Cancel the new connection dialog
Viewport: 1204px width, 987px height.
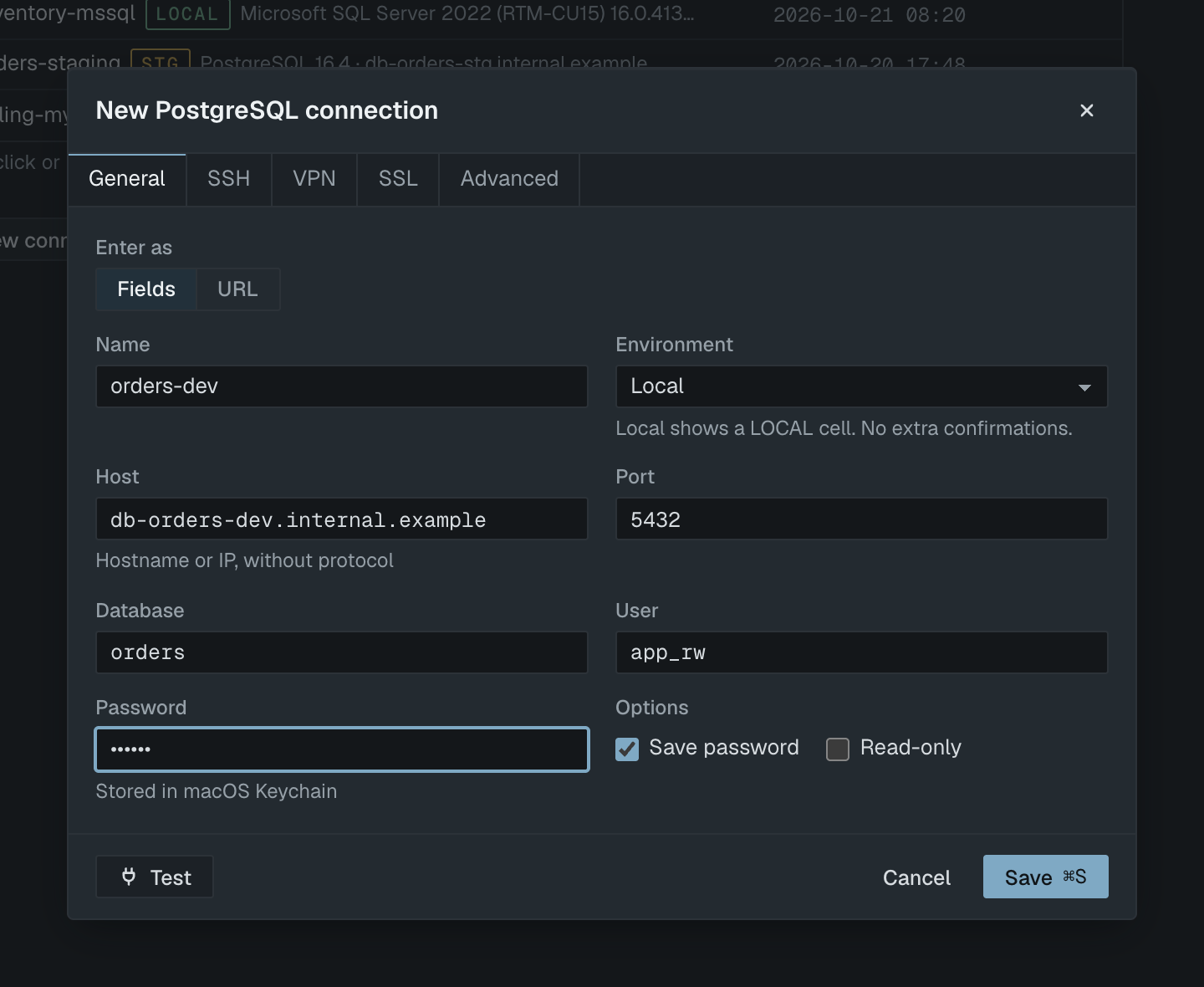pyautogui.click(x=916, y=877)
